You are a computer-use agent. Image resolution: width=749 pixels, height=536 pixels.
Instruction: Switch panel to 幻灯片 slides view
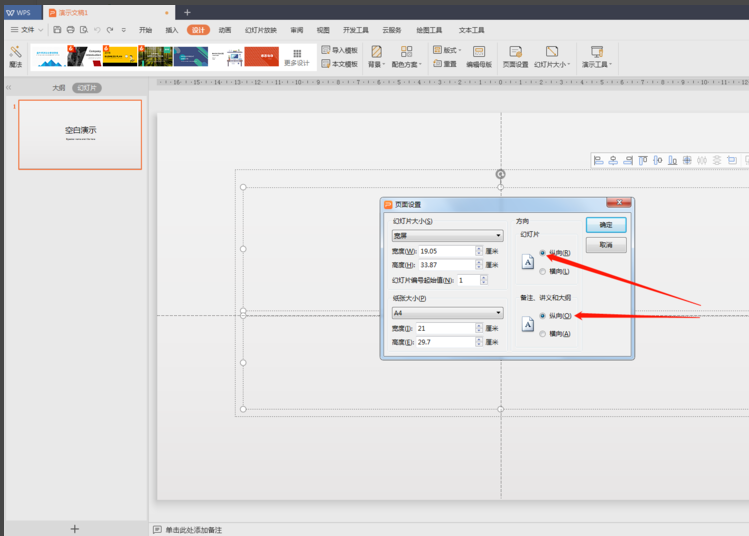87,88
